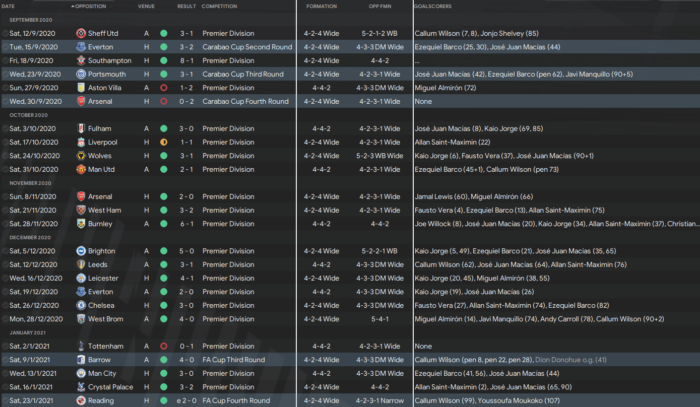Viewport: 700px width, 407px height.
Task: Click the Chelsea opposition name
Action: click(101, 306)
